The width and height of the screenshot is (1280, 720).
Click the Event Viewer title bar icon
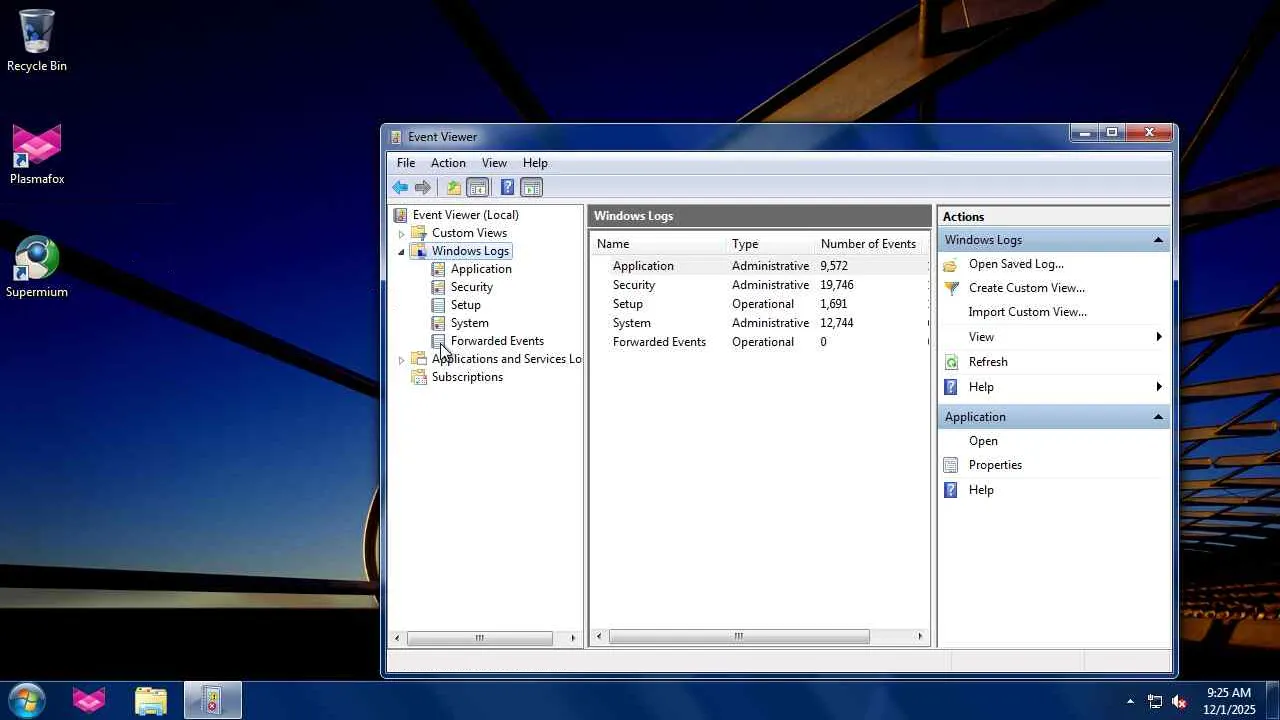(396, 137)
